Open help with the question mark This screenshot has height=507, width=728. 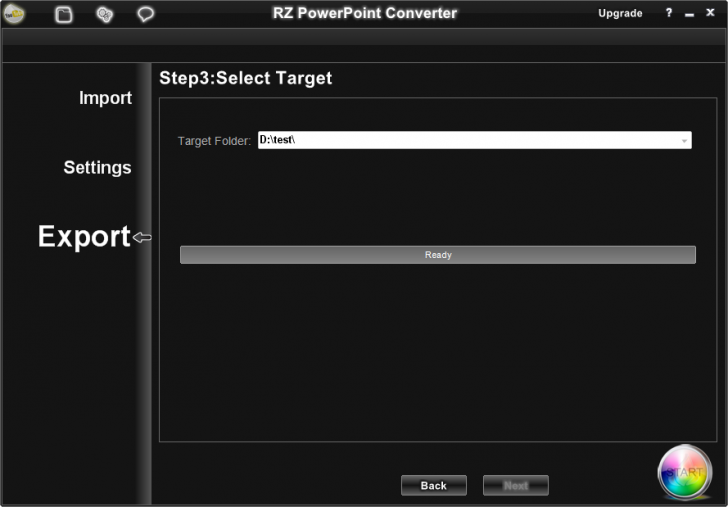(669, 13)
